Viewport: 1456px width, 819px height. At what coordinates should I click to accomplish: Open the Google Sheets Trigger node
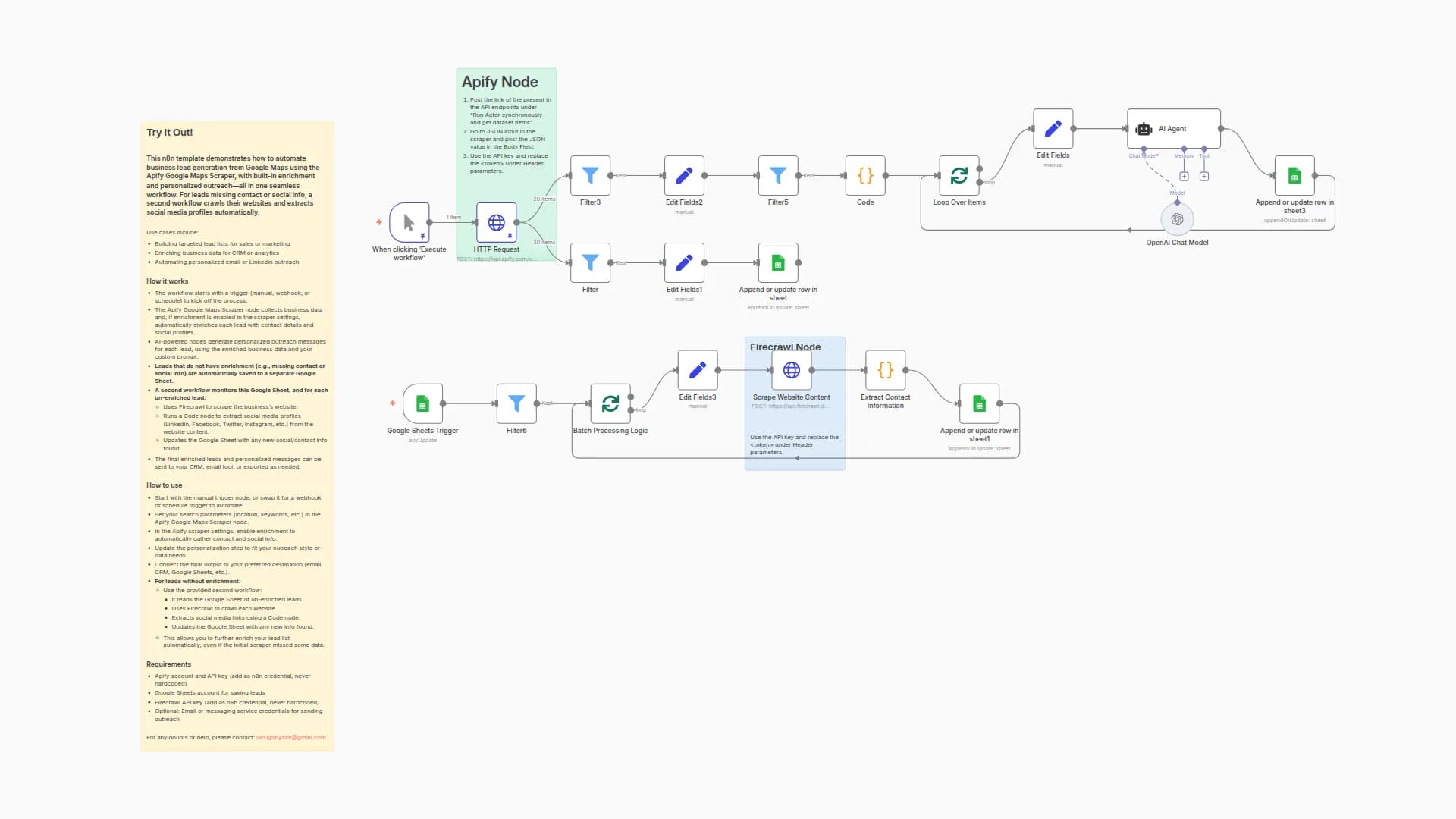pyautogui.click(x=422, y=404)
